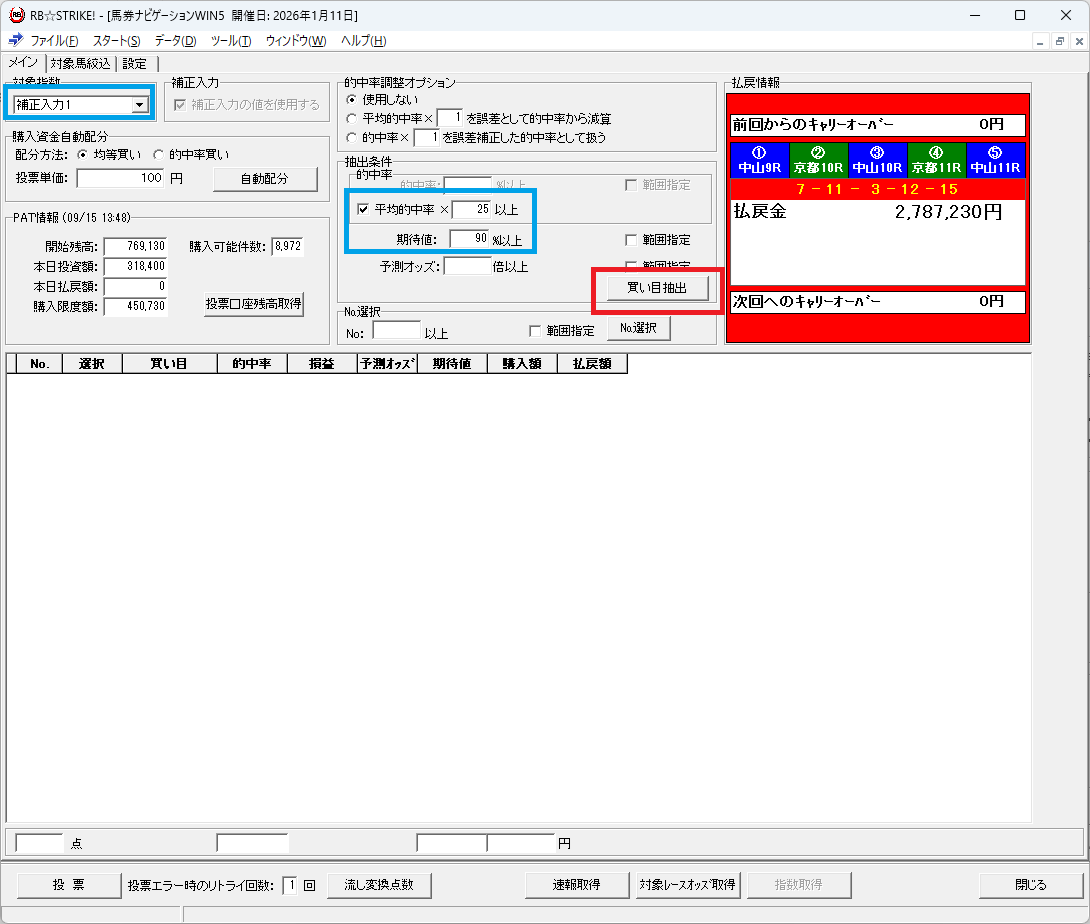Viewport: 1090px width, 924px height.
Task: Click the ③ 中山10R race header
Action: tap(878, 160)
